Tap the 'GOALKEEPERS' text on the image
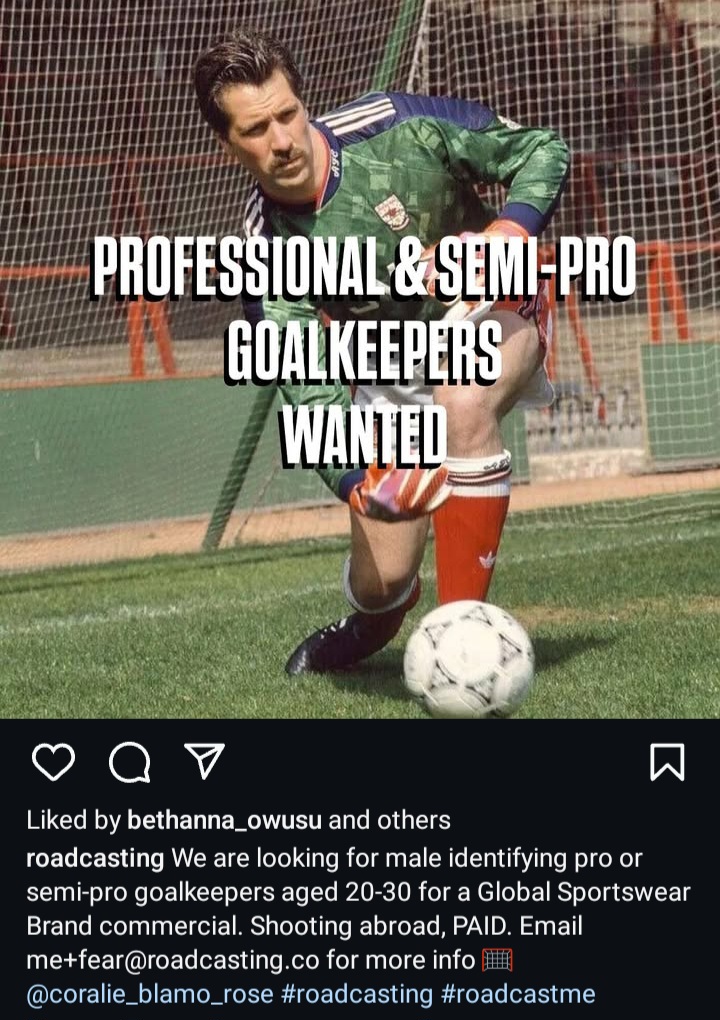 [364, 353]
